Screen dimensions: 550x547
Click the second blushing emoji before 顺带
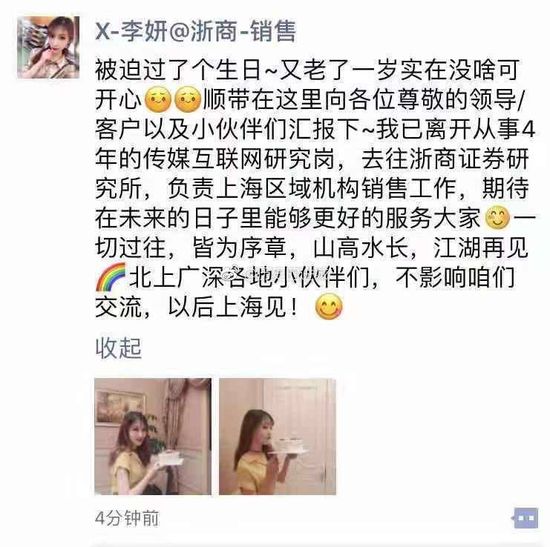point(188,100)
